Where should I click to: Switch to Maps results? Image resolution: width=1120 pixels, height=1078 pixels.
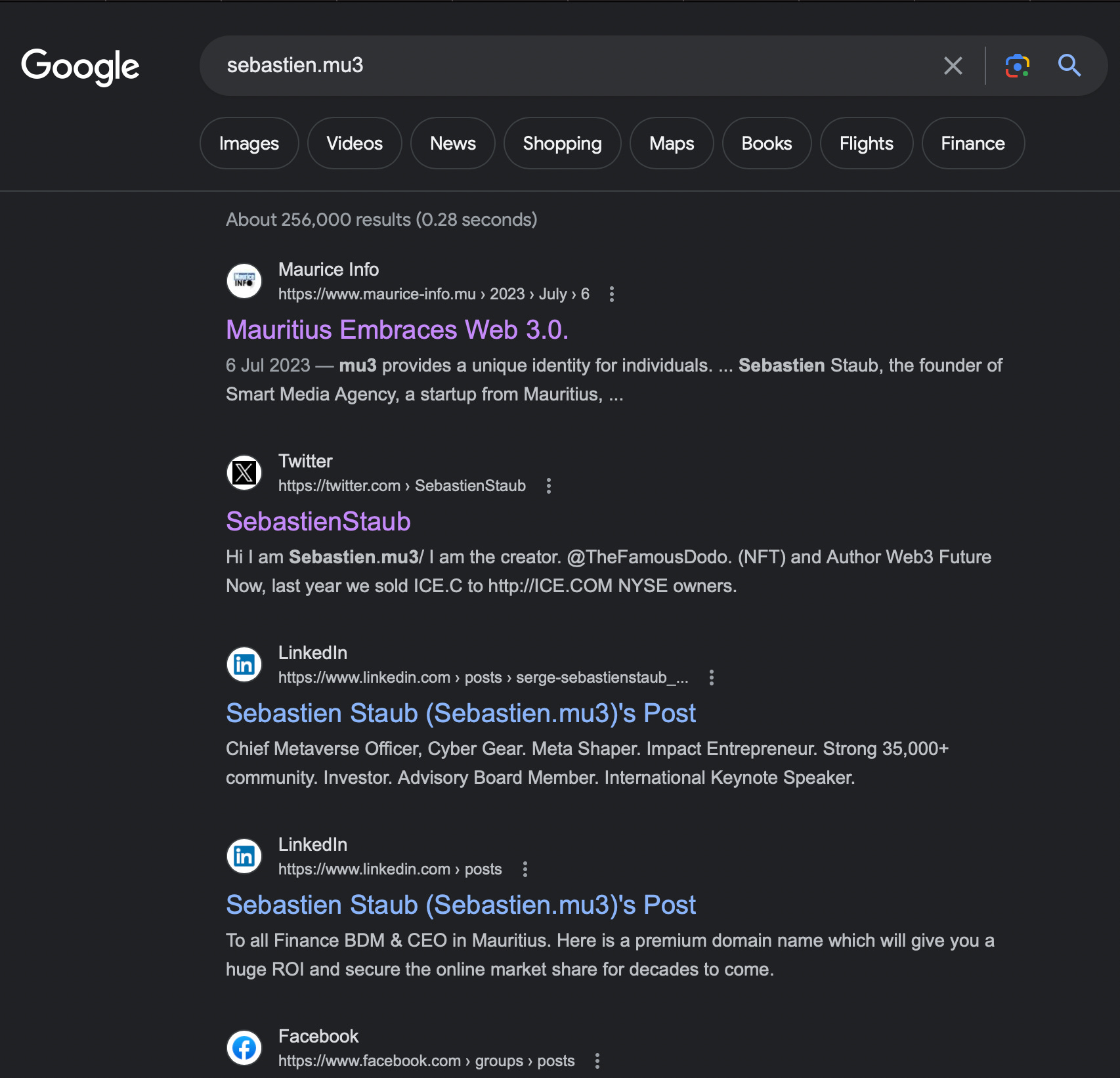pyautogui.click(x=672, y=143)
